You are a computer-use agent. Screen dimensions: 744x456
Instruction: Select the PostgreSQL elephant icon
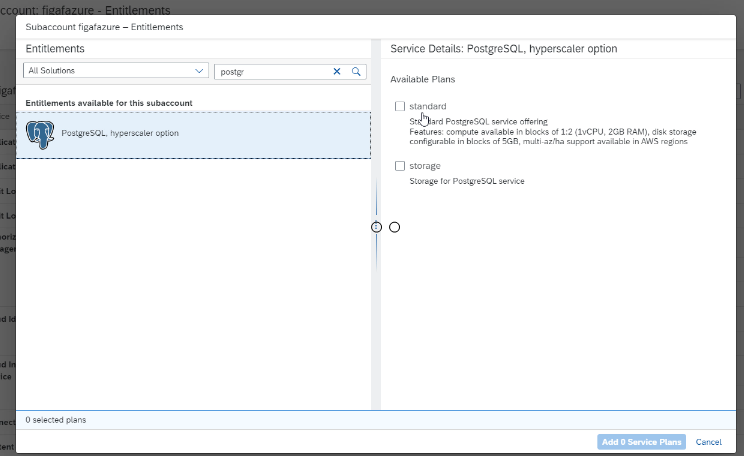40,135
